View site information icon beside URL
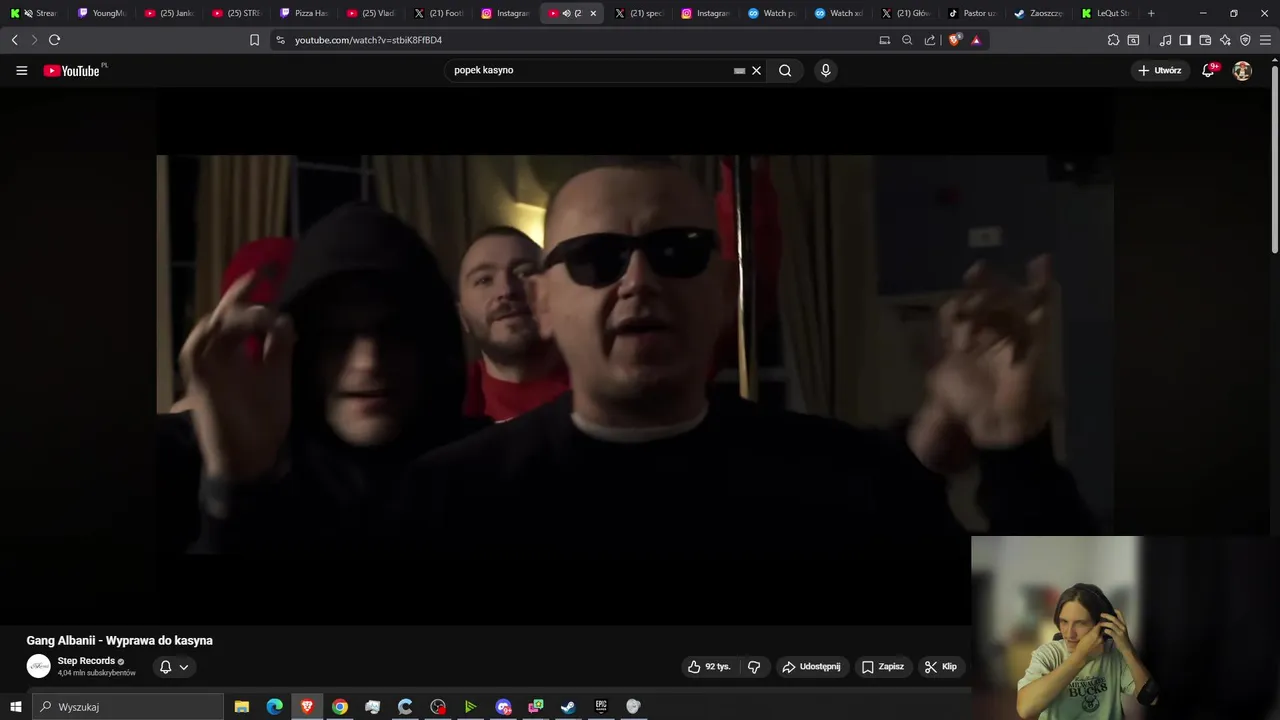This screenshot has width=1280, height=720. pos(281,40)
